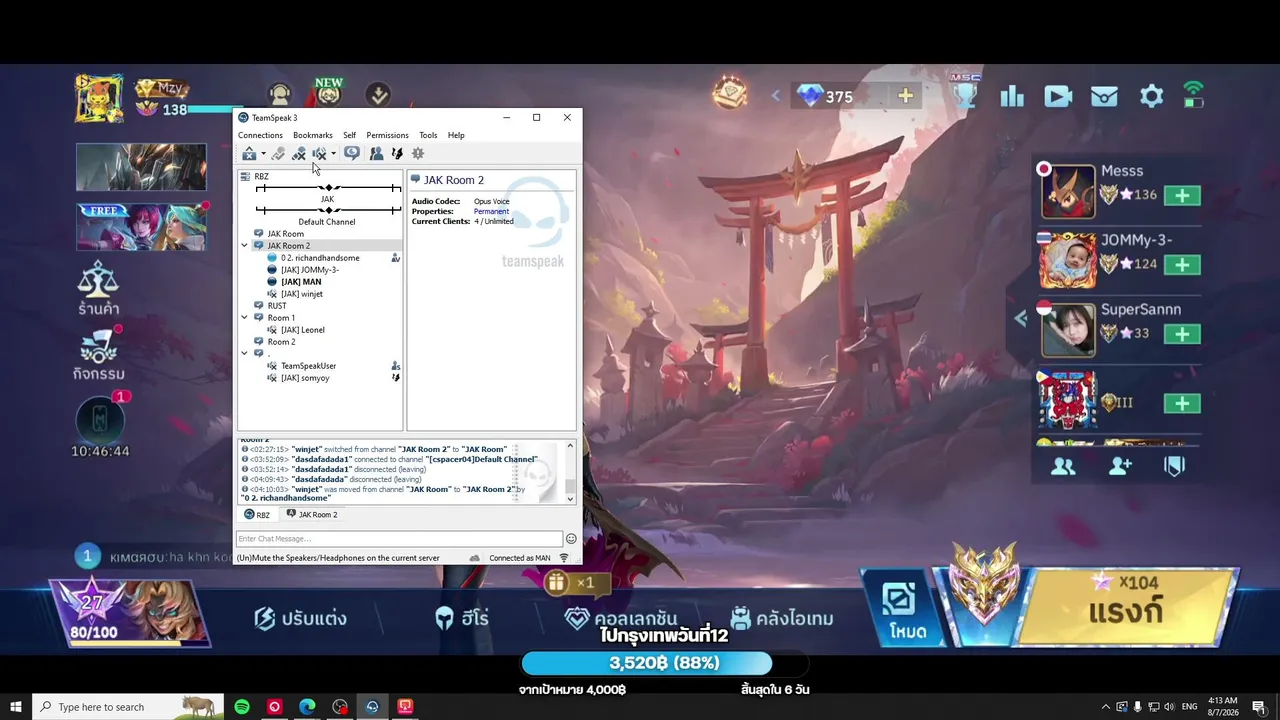
Task: Click the chat log scroll-up arrow
Action: [570, 446]
